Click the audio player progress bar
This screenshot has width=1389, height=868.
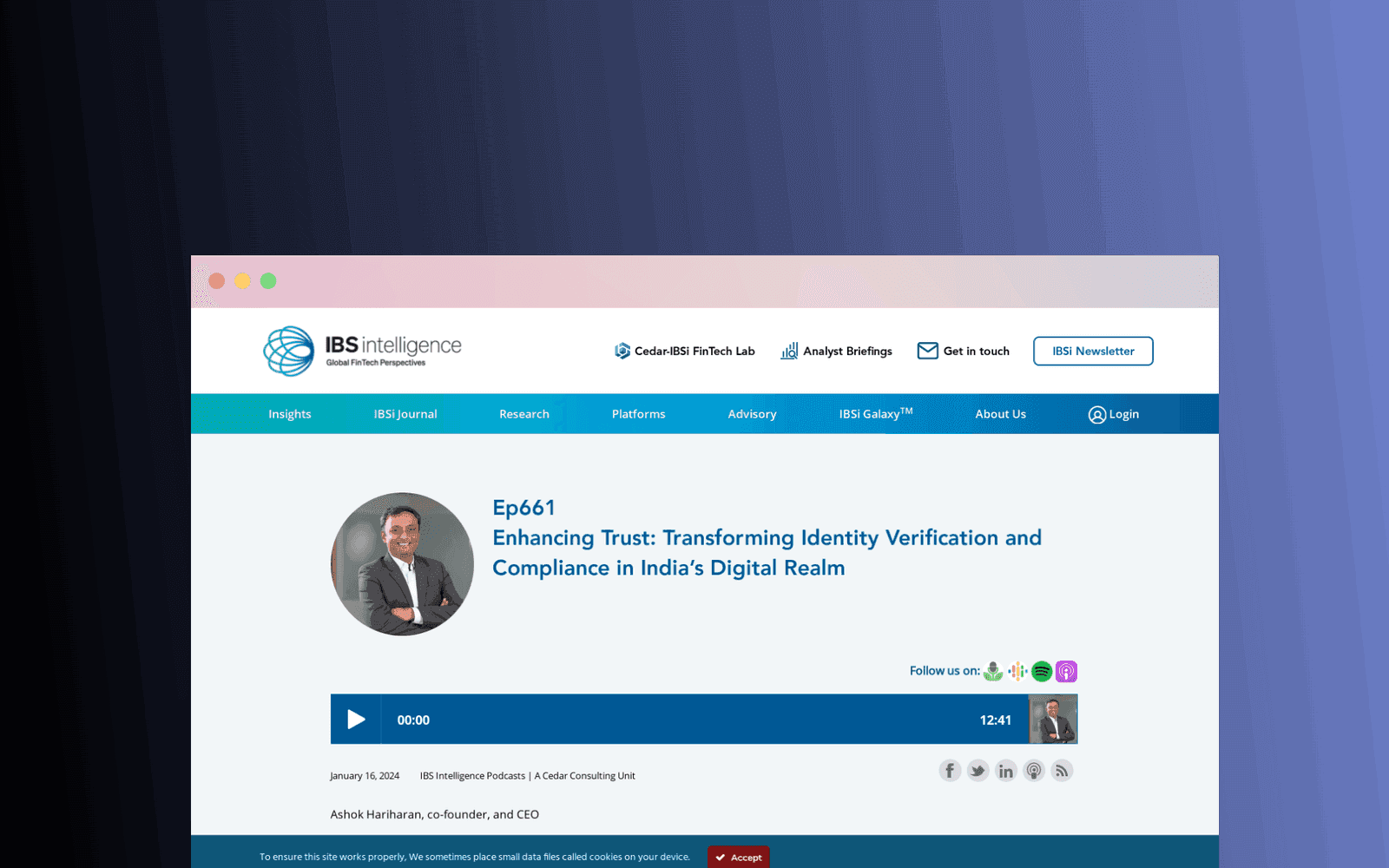[x=703, y=720]
